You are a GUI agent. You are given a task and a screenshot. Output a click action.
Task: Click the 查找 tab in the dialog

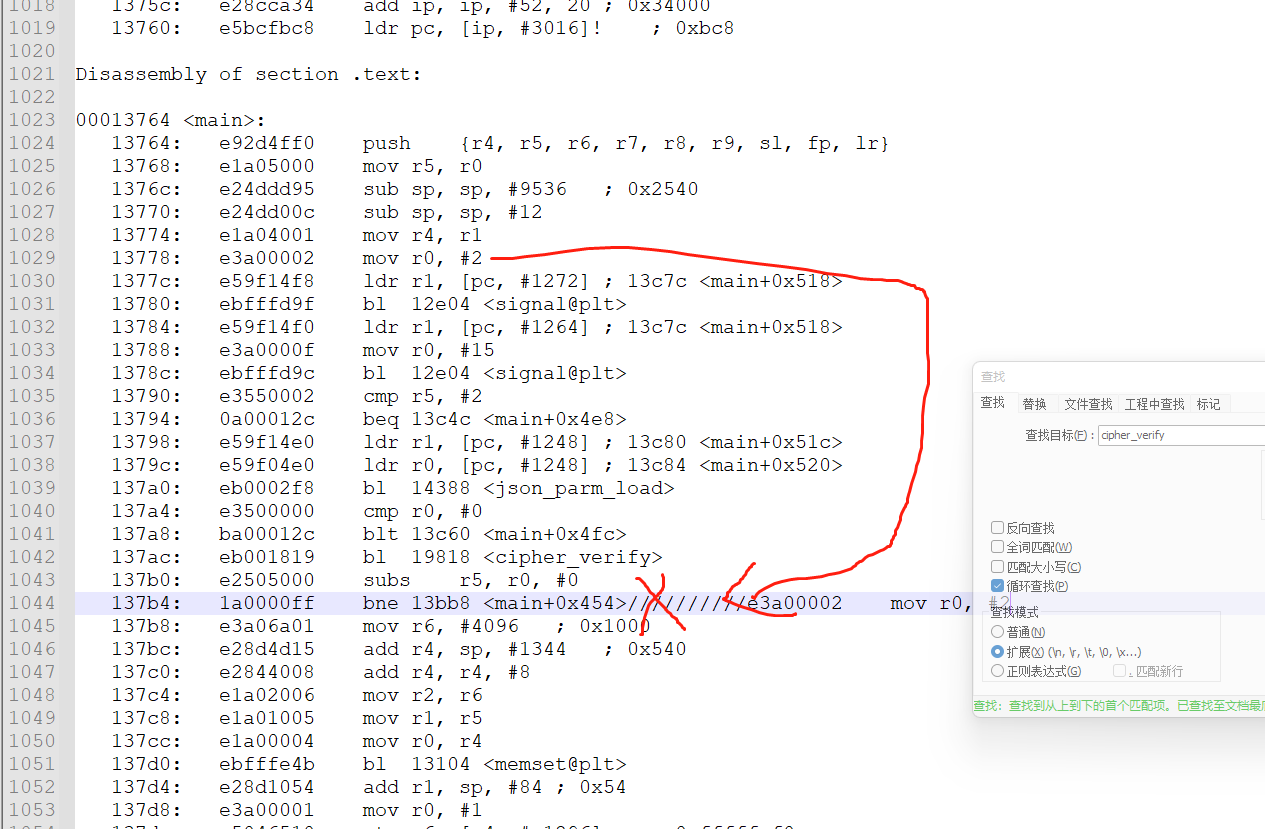click(992, 403)
